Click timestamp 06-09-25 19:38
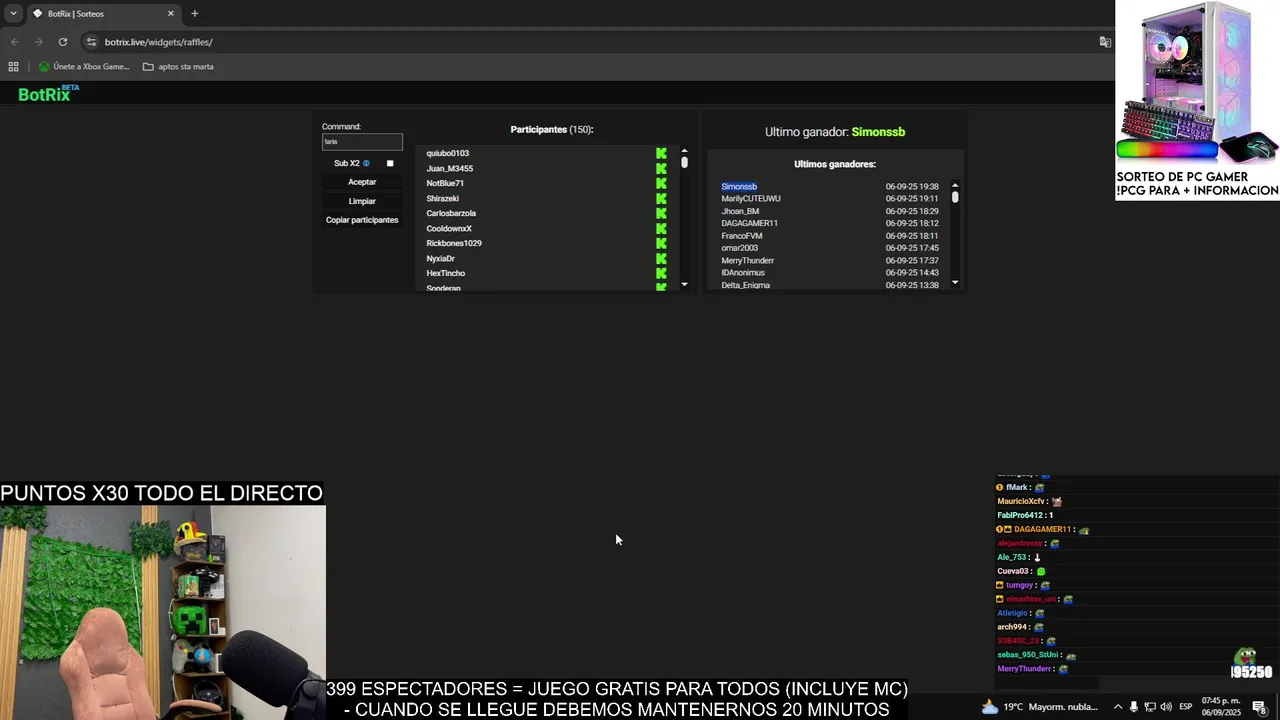The image size is (1280, 720). [912, 186]
